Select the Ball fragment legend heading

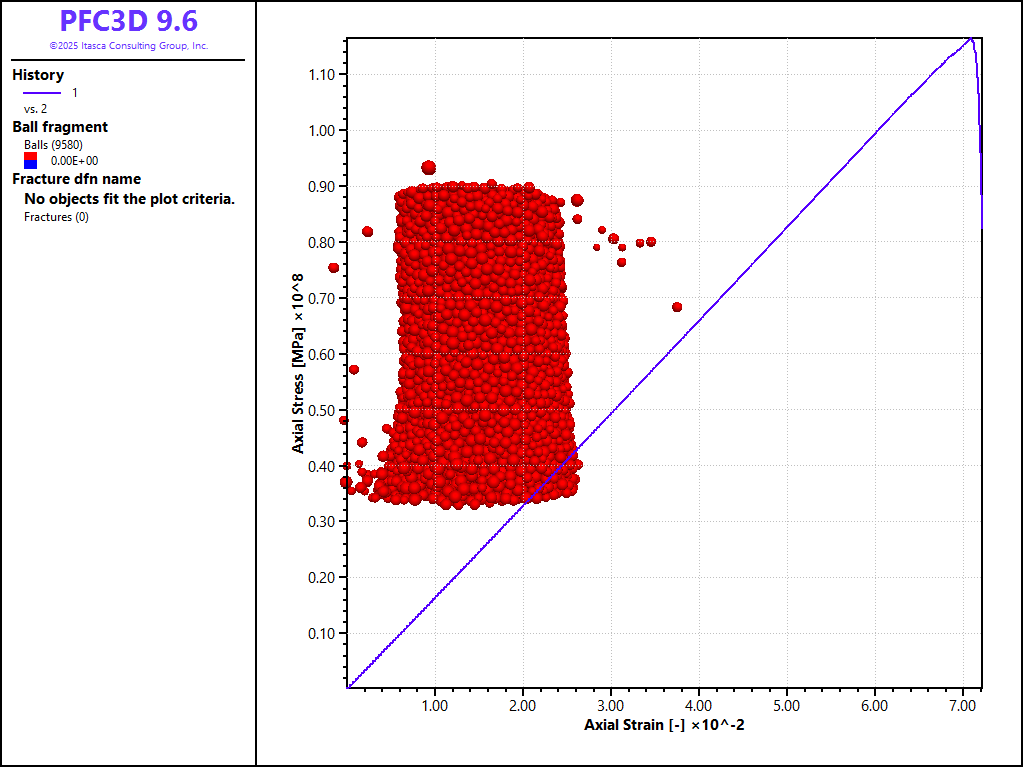point(60,127)
